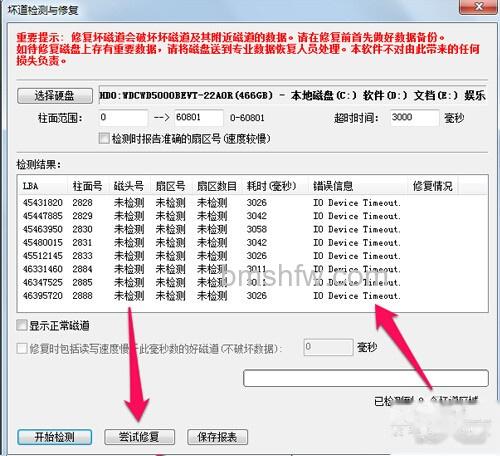Click the 超时时间 label

356,118
